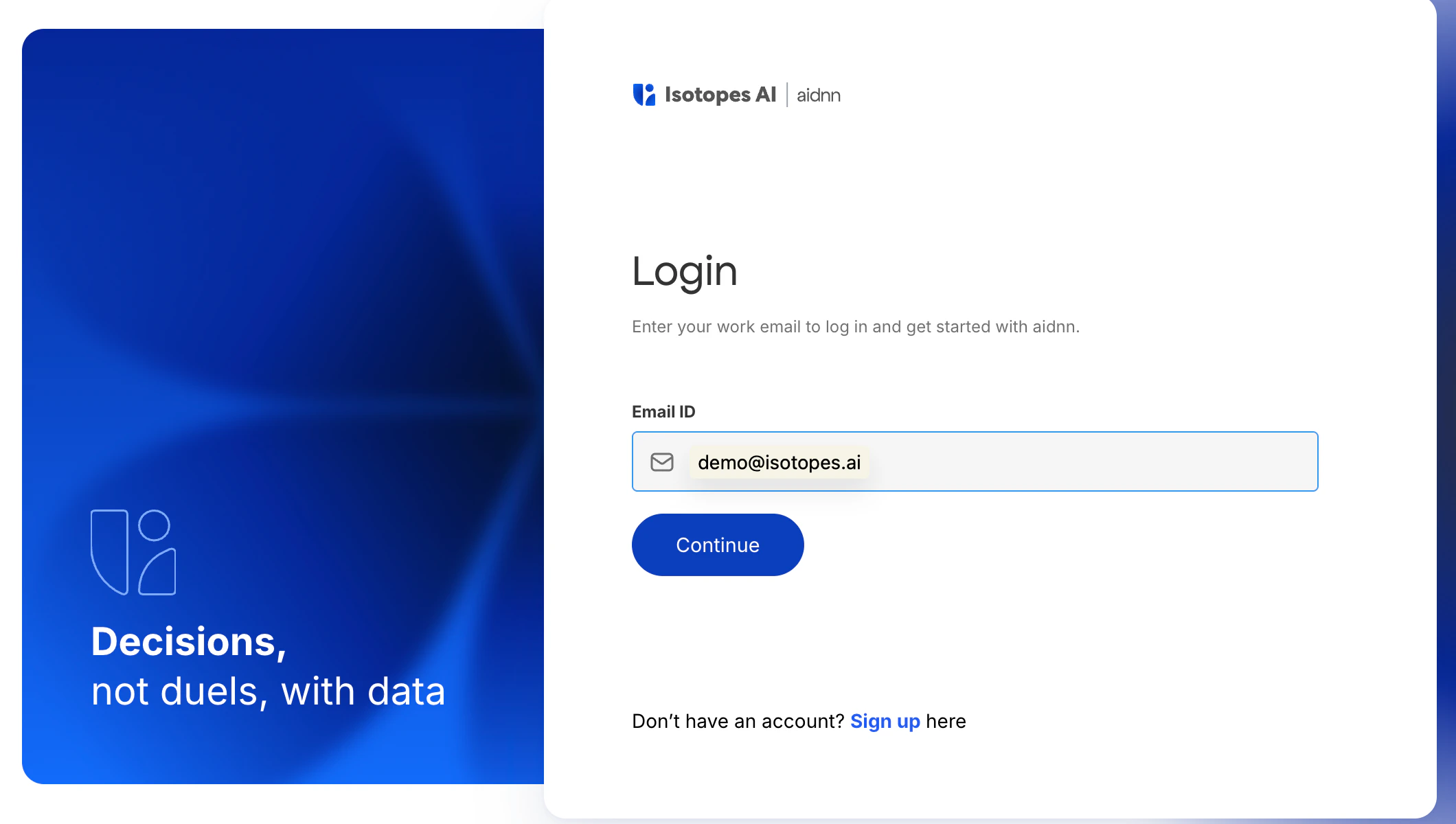The image size is (1456, 824).
Task: Click 'Enter your work email' instruction text
Action: click(856, 327)
